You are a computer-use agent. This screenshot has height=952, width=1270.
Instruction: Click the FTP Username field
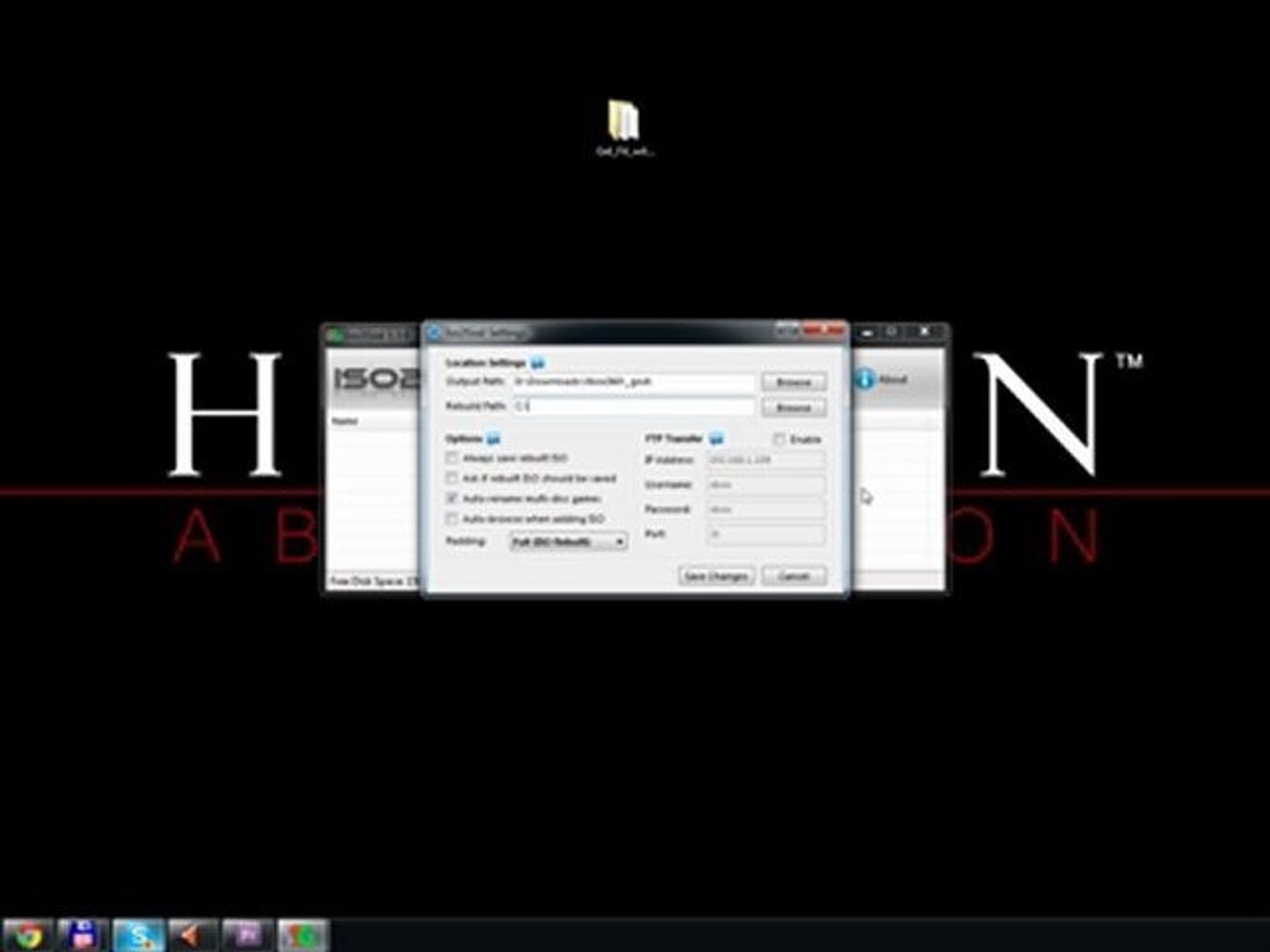point(766,485)
